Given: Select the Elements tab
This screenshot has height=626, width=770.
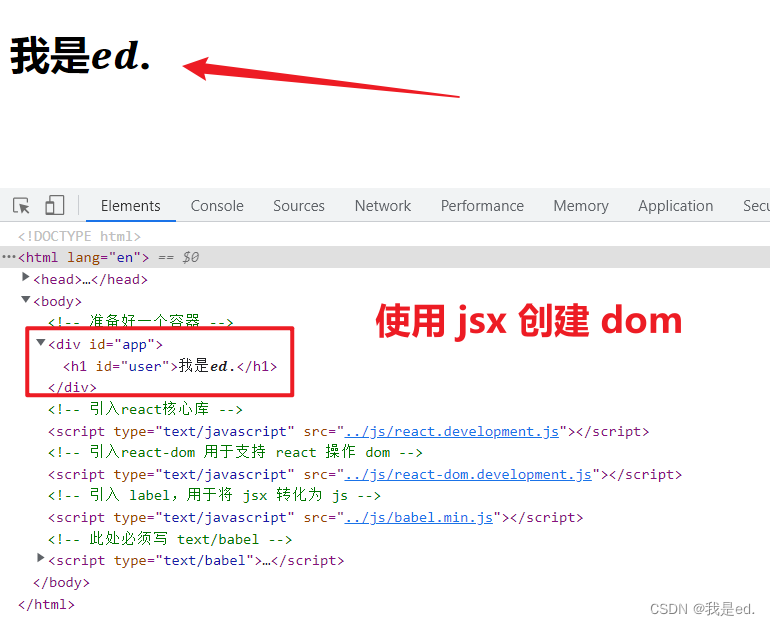Looking at the screenshot, I should click(131, 206).
